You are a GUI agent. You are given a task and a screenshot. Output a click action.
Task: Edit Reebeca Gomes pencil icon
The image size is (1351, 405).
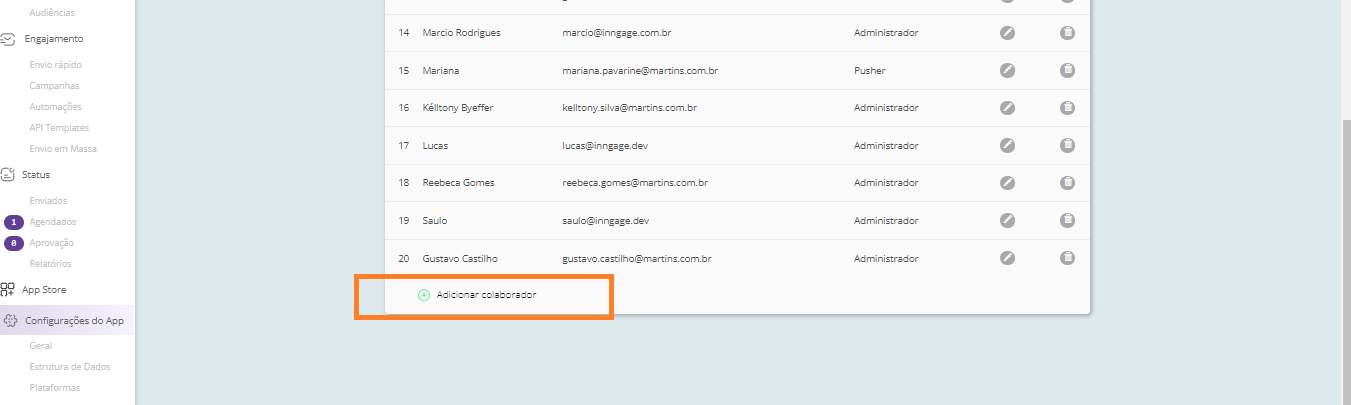point(1008,183)
